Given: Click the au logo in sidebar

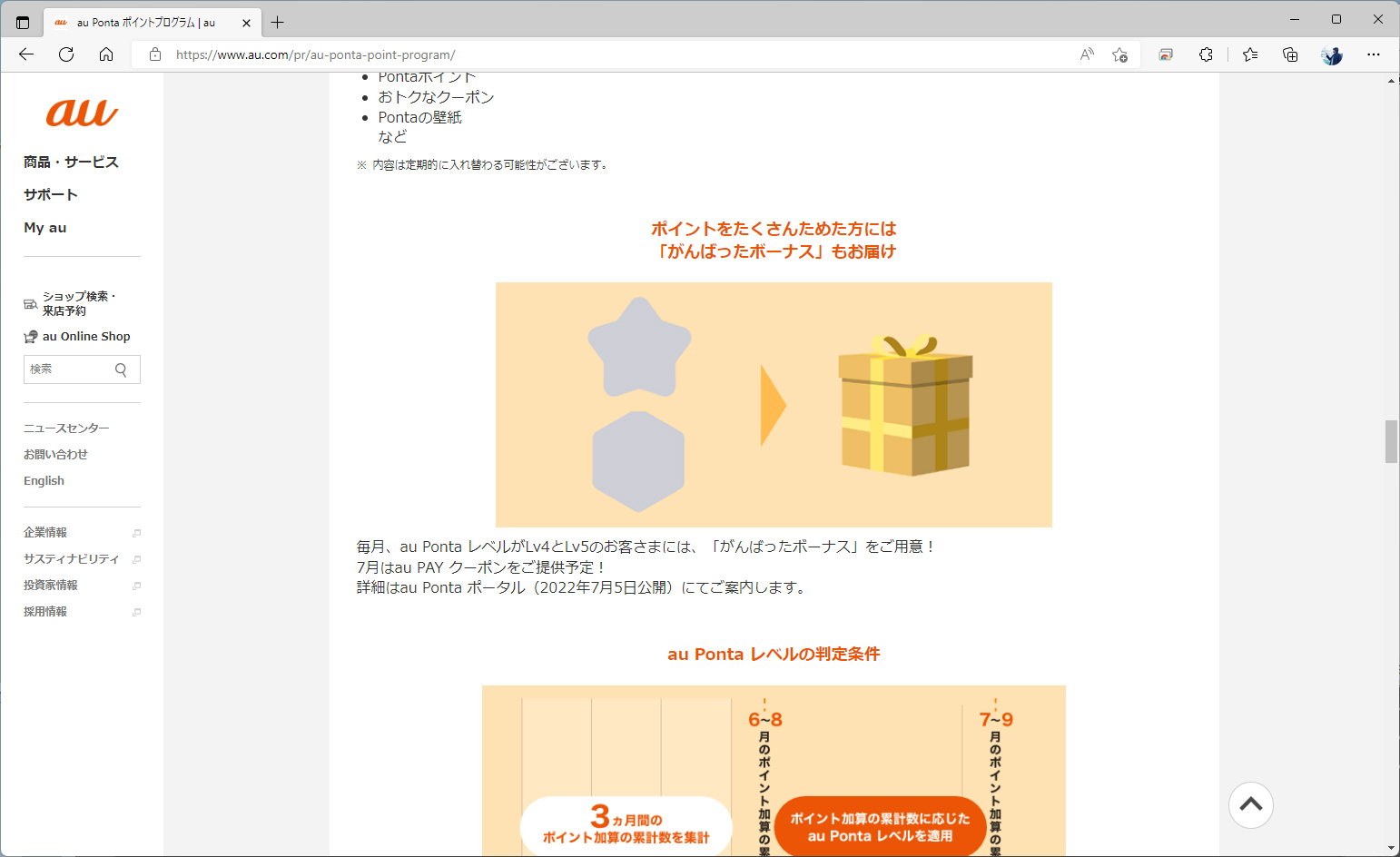Looking at the screenshot, I should point(82,113).
